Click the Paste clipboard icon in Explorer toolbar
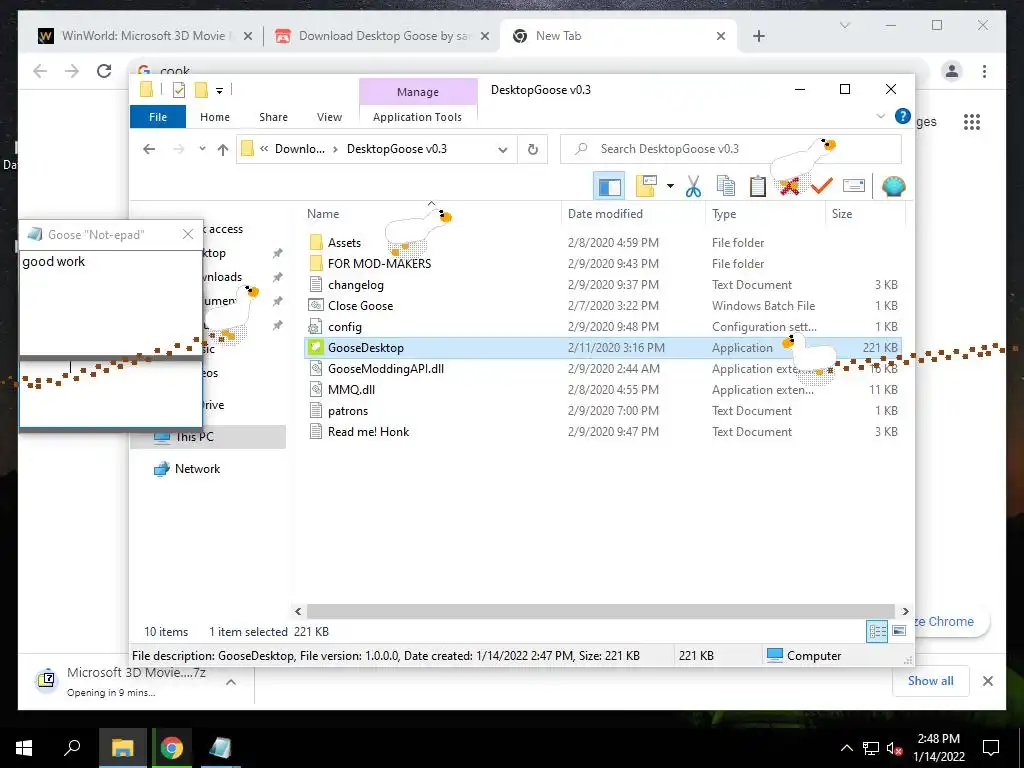 pos(758,187)
